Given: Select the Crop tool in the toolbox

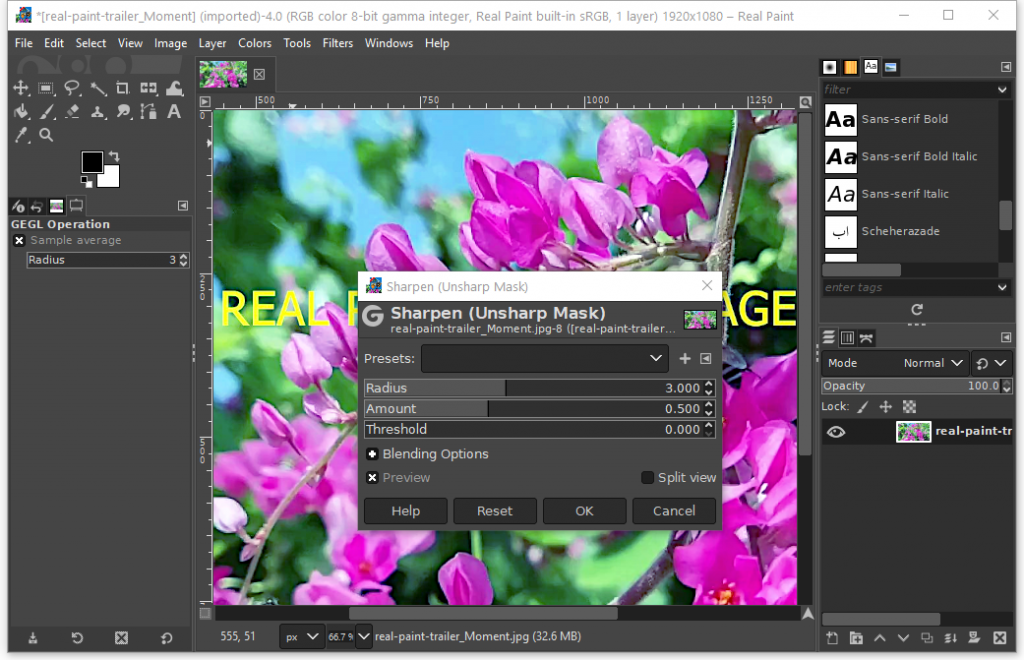Looking at the screenshot, I should [x=122, y=88].
